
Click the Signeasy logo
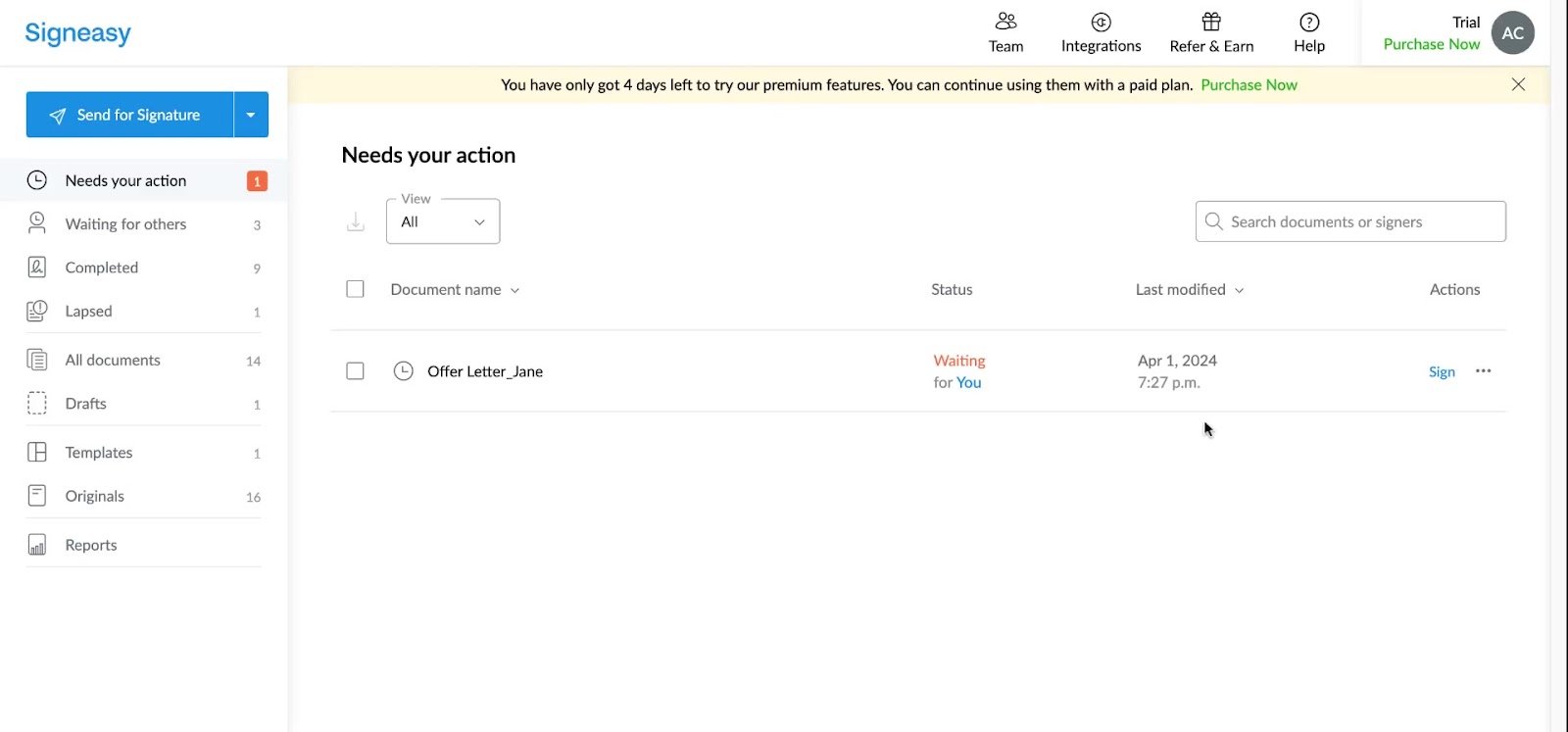pos(77,33)
